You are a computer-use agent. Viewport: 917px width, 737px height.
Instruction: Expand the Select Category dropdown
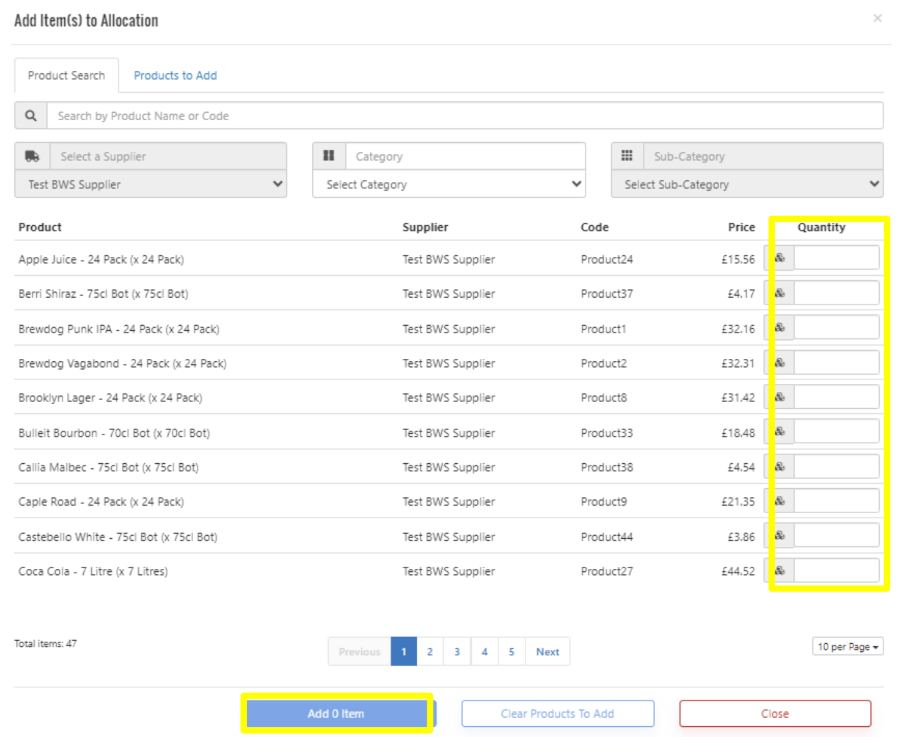click(448, 185)
